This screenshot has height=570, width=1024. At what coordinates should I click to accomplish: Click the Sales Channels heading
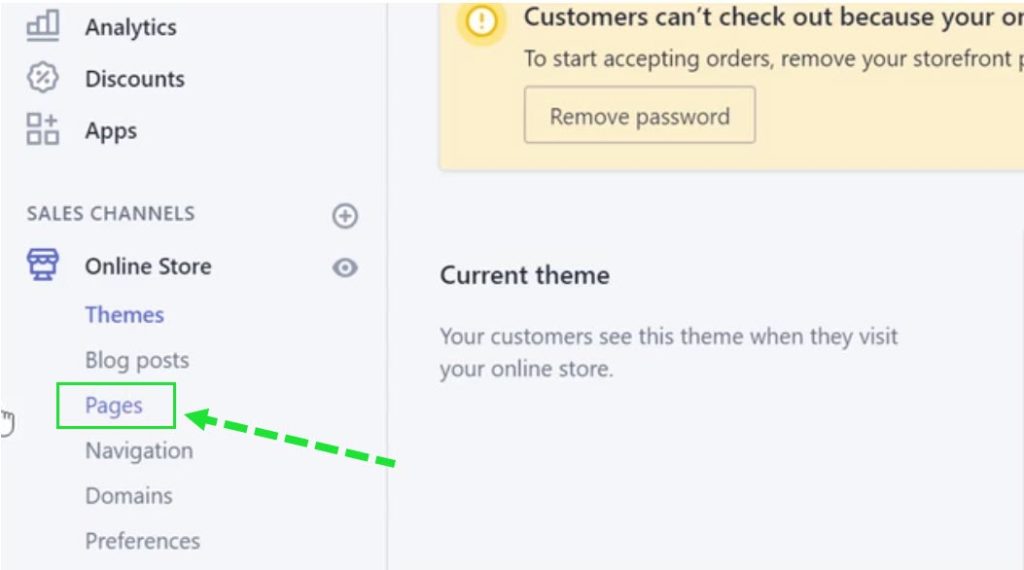click(110, 214)
